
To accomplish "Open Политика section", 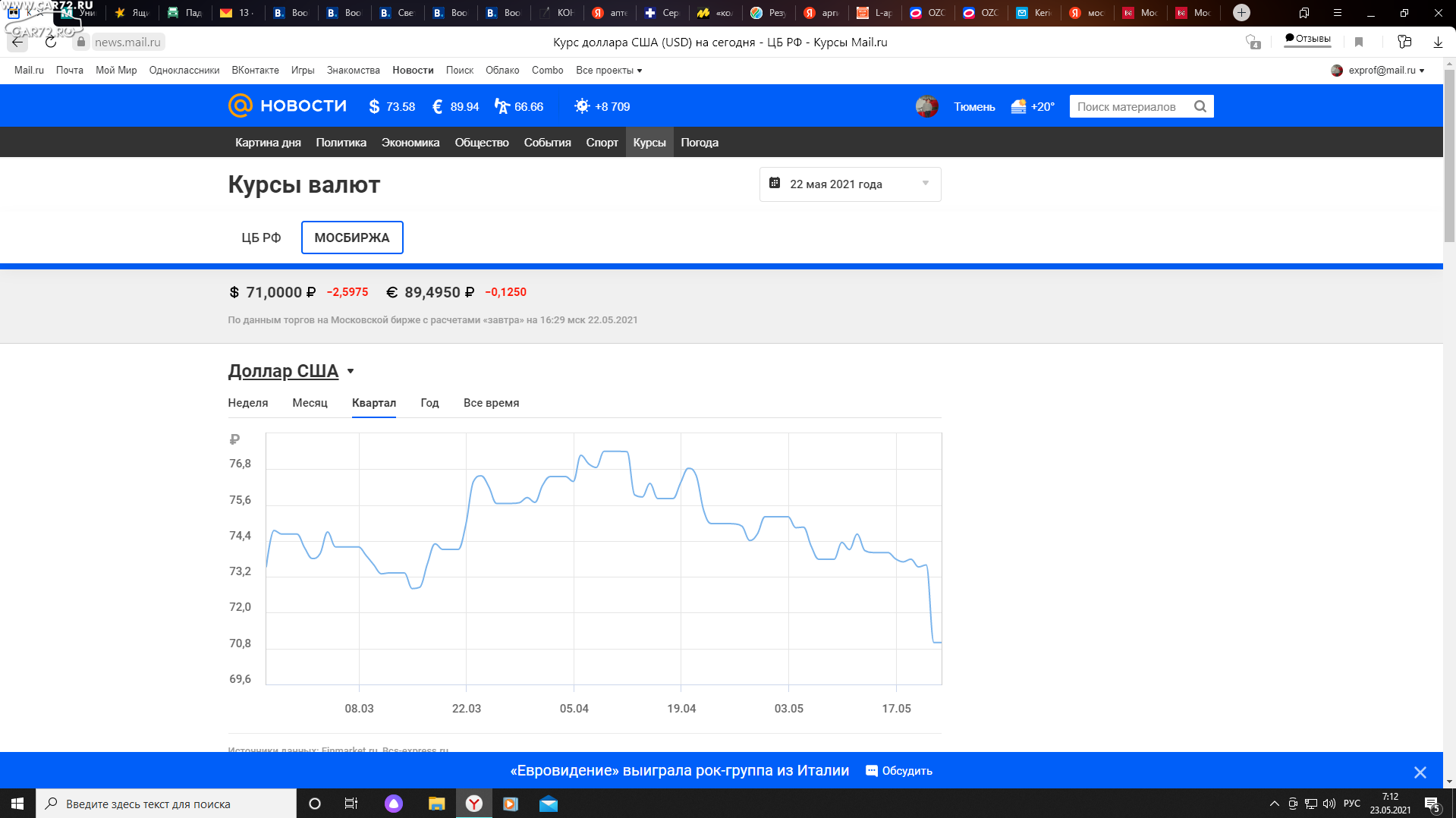I will point(341,143).
